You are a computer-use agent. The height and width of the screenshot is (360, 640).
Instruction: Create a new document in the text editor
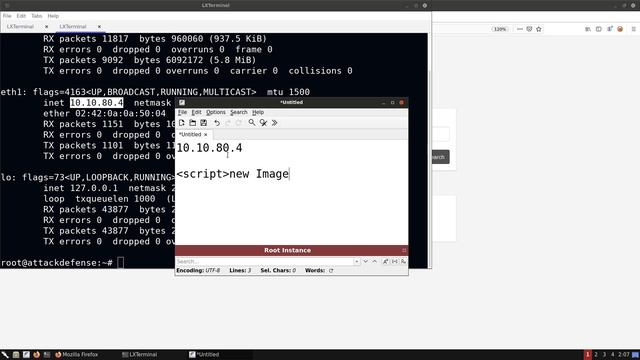(182, 123)
